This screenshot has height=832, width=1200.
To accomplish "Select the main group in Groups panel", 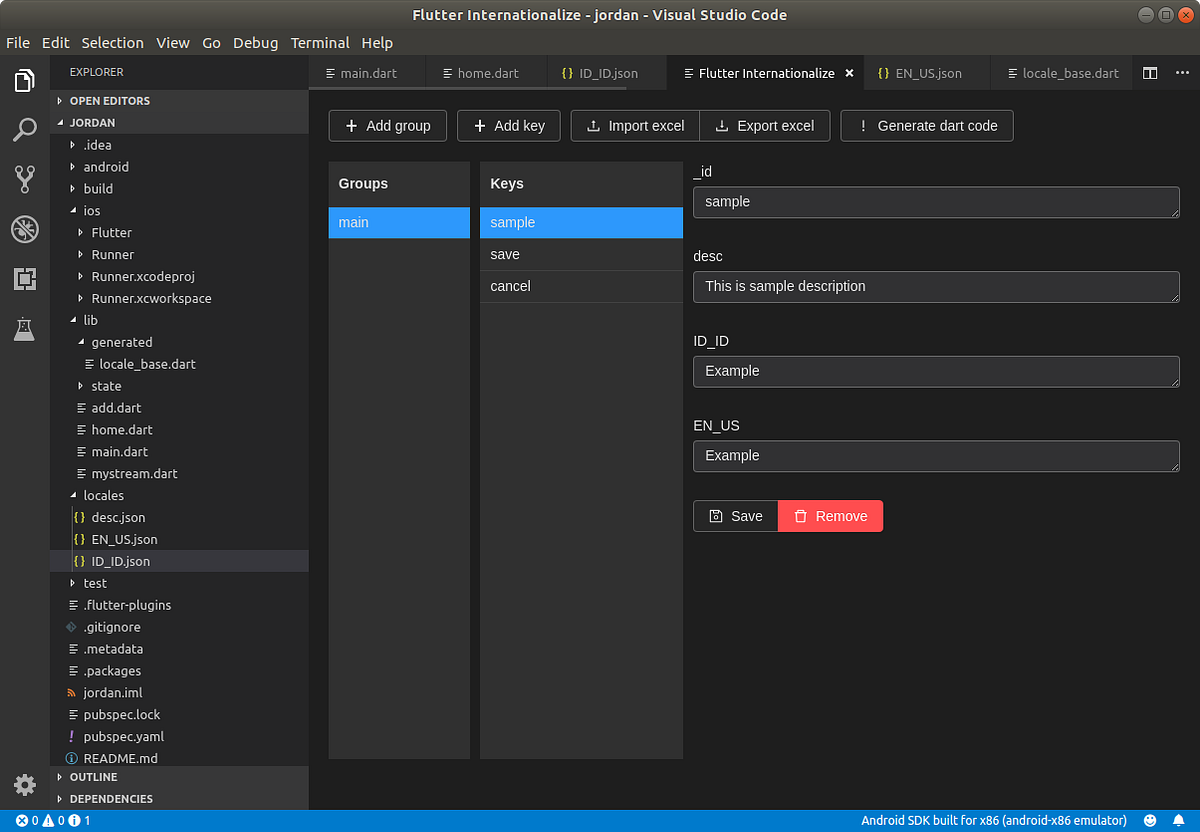I will click(x=398, y=222).
